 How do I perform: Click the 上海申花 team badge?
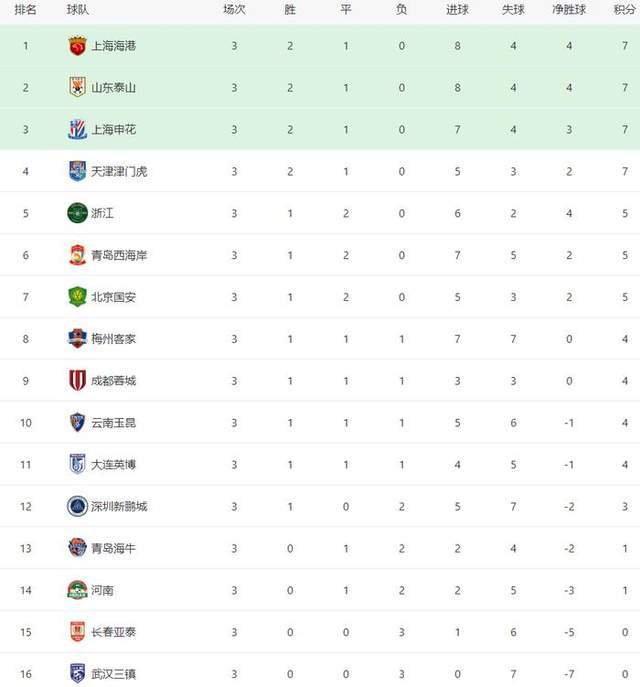78,129
